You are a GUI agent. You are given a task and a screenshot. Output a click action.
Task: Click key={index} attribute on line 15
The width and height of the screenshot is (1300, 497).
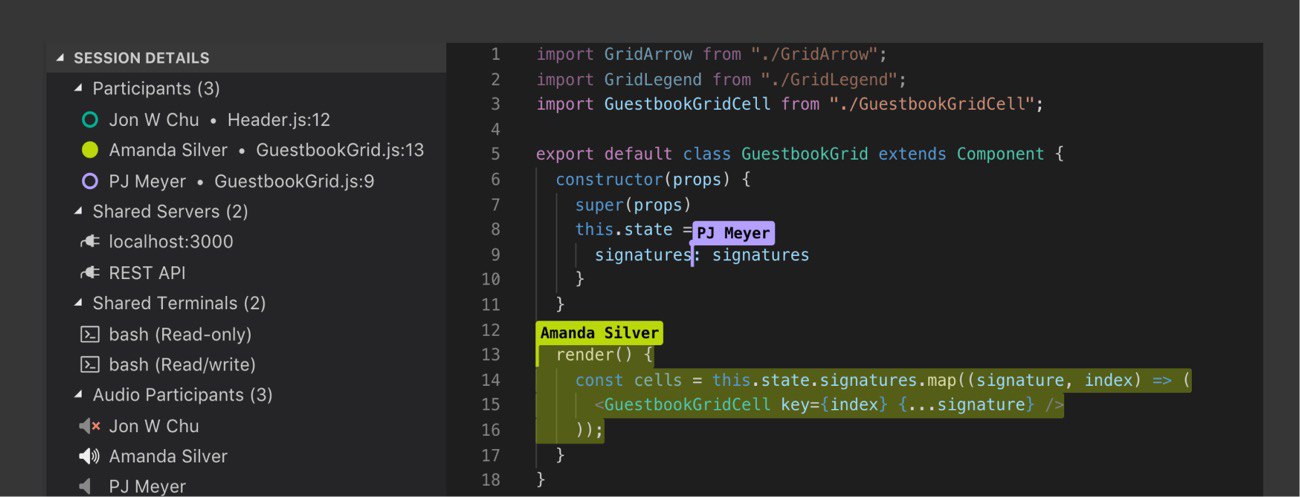[834, 405]
